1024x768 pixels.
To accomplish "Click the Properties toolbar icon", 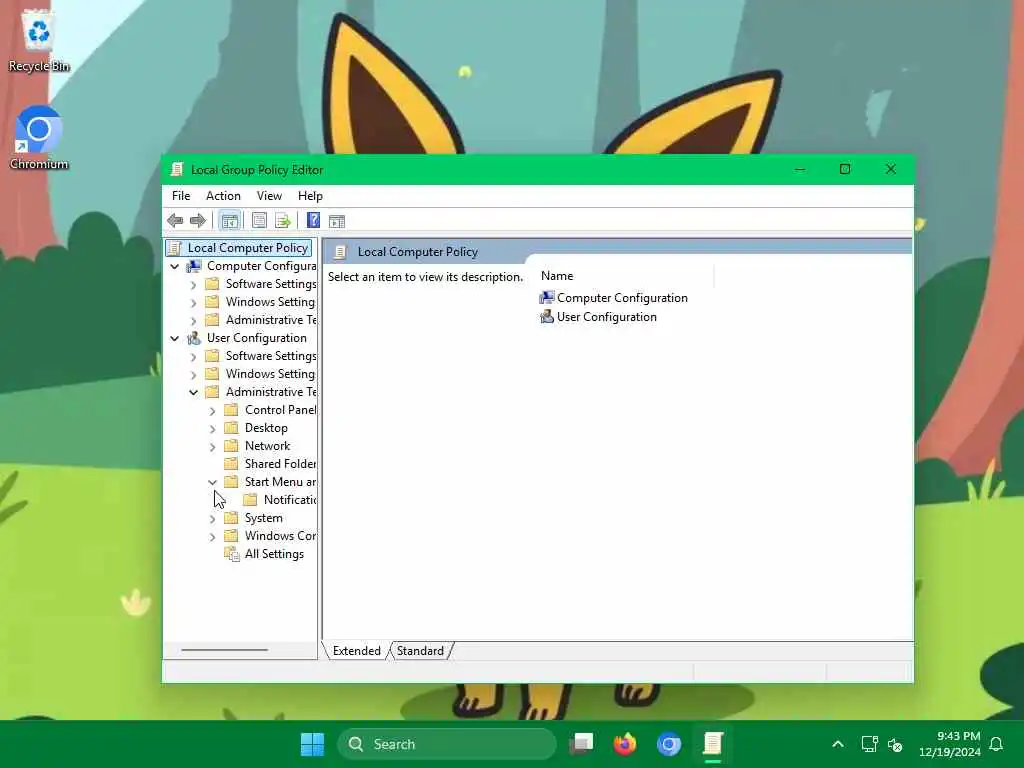I will [259, 221].
